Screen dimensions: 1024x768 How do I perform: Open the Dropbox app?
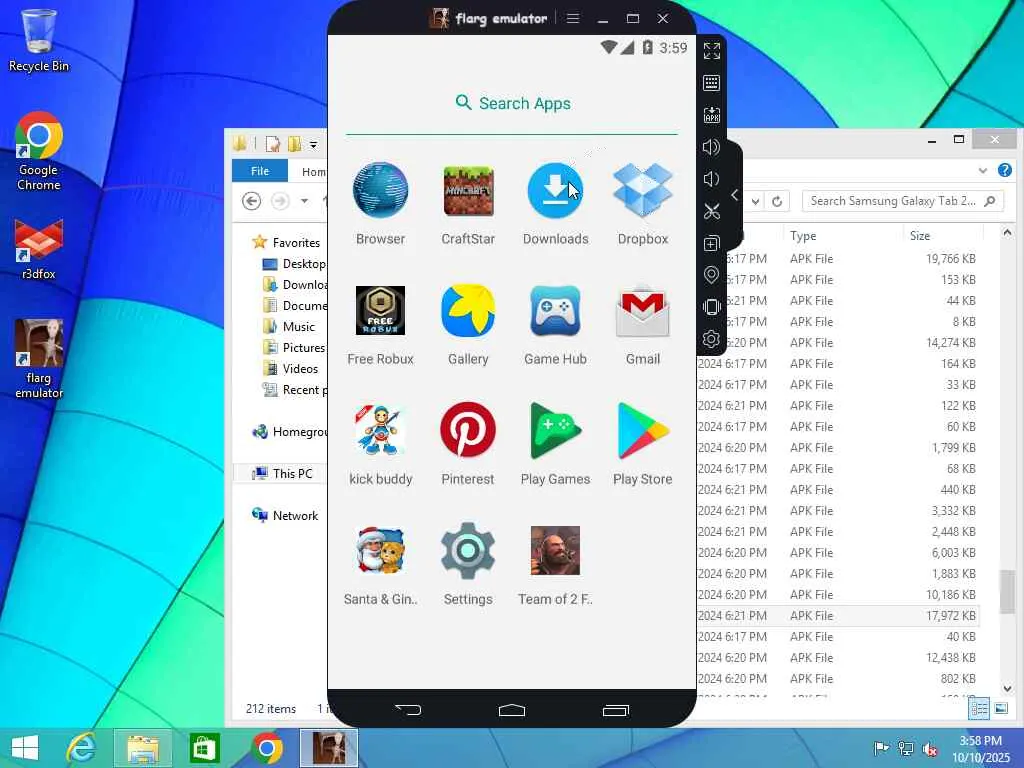coord(643,190)
